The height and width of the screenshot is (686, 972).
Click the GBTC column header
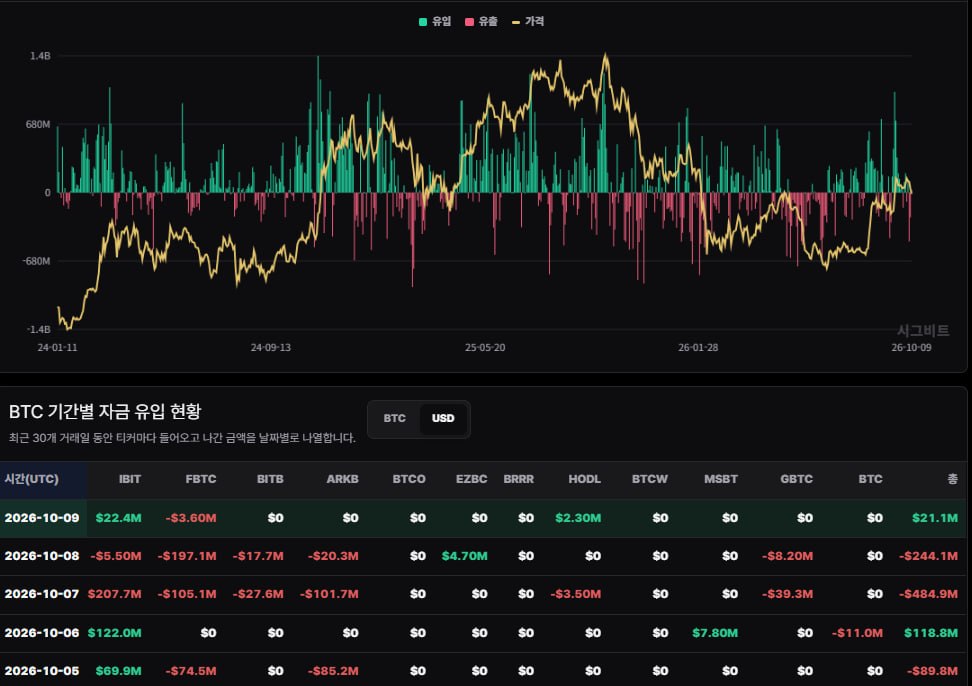click(797, 479)
